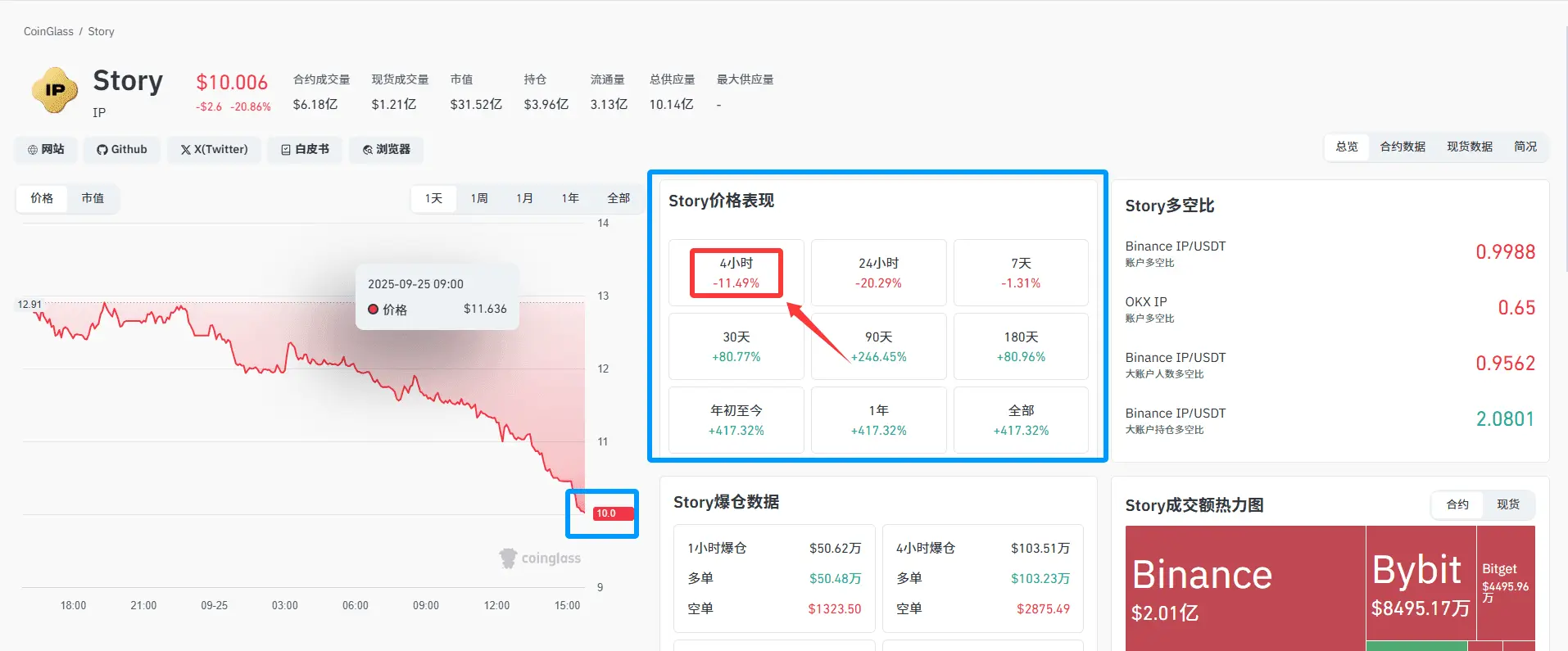Click the 市值 value $31.52亿
The height and width of the screenshot is (651, 1568).
point(476,105)
